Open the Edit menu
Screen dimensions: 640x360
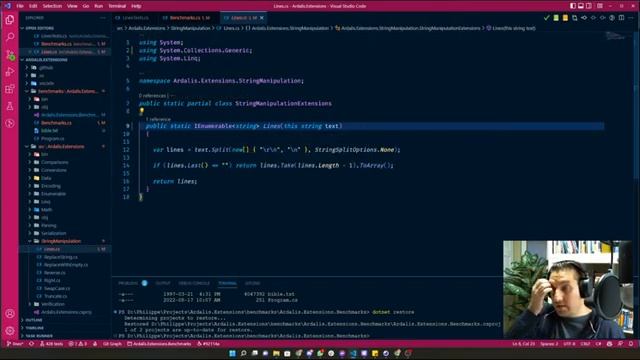point(33,6)
